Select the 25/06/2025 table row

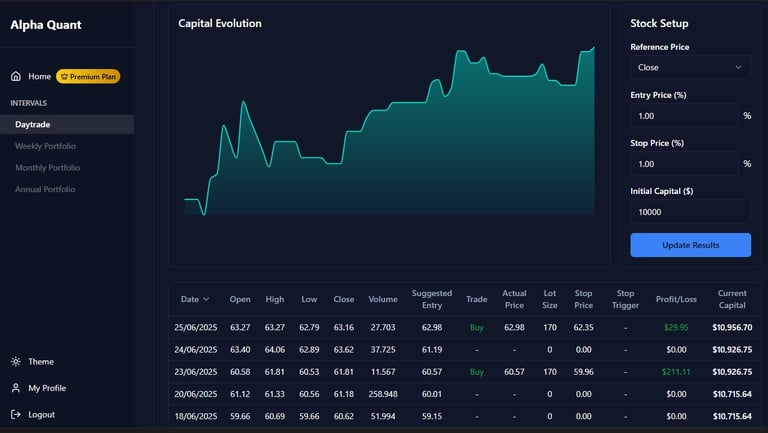click(460, 327)
